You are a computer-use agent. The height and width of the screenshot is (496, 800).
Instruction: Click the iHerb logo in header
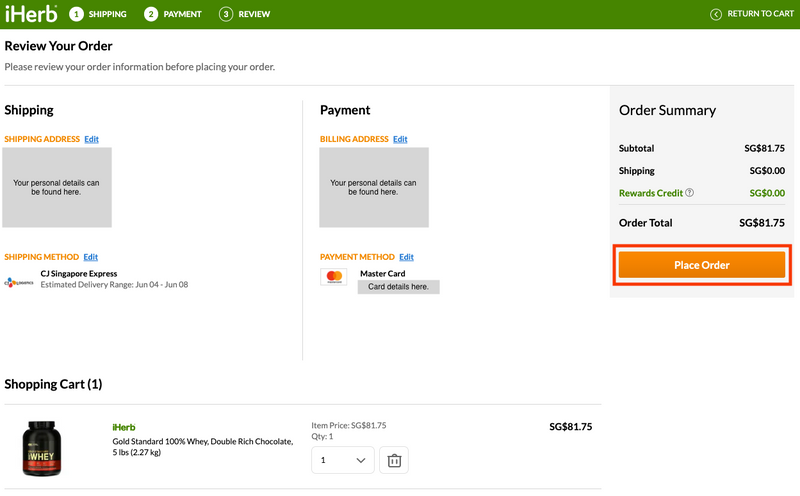click(31, 14)
